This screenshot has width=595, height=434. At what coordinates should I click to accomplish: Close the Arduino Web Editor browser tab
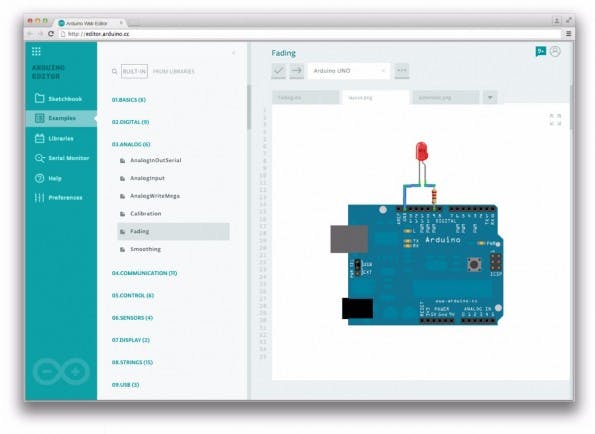click(x=121, y=23)
